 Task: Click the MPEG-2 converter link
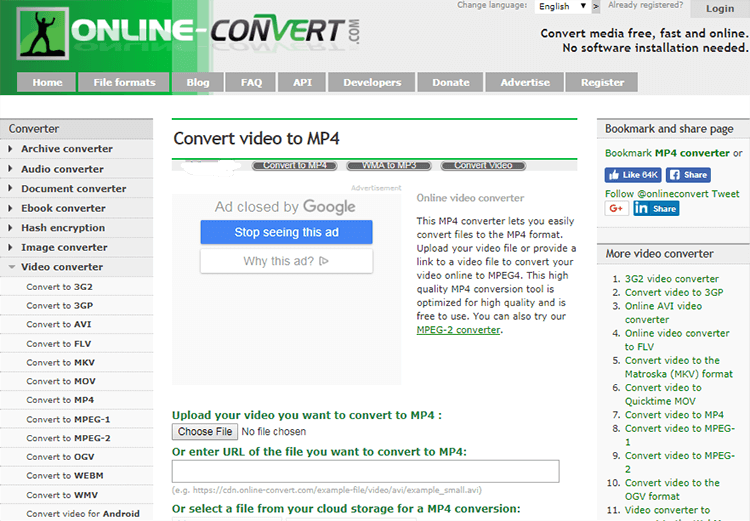(x=458, y=330)
